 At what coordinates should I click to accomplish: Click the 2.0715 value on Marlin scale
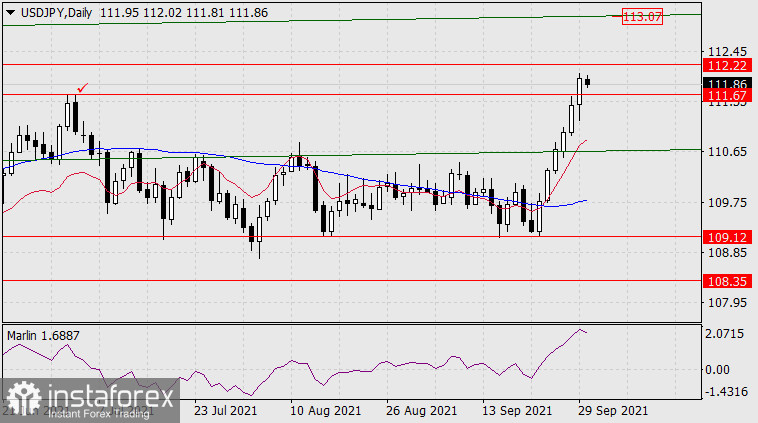click(727, 332)
